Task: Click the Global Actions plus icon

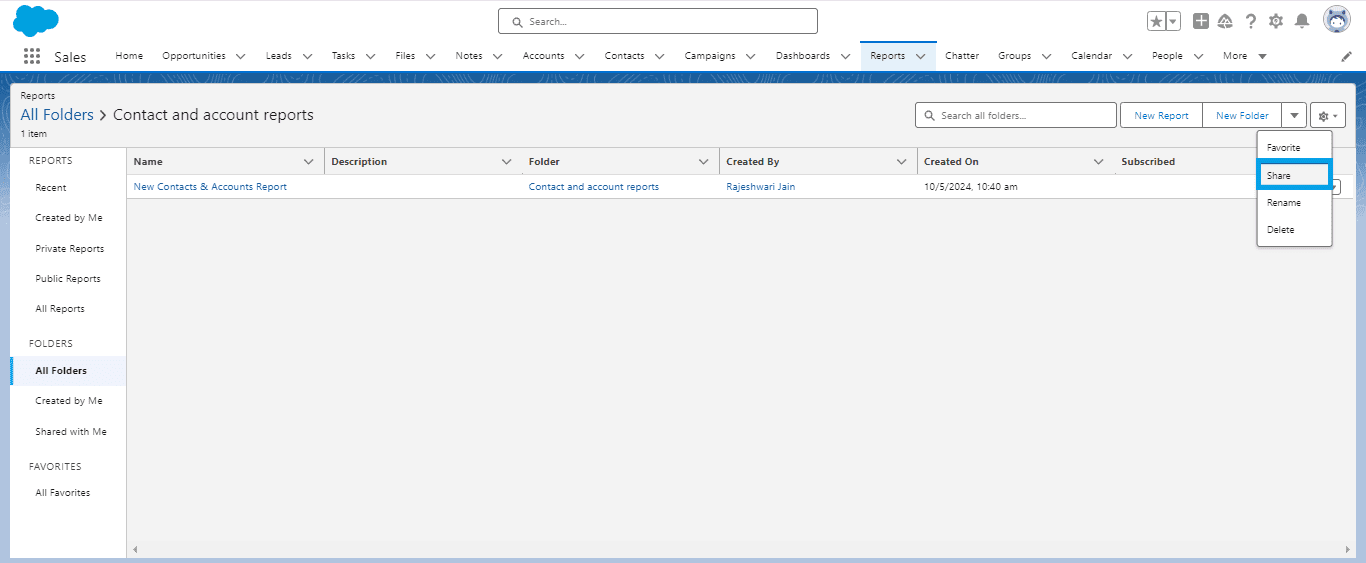Action: (1201, 21)
